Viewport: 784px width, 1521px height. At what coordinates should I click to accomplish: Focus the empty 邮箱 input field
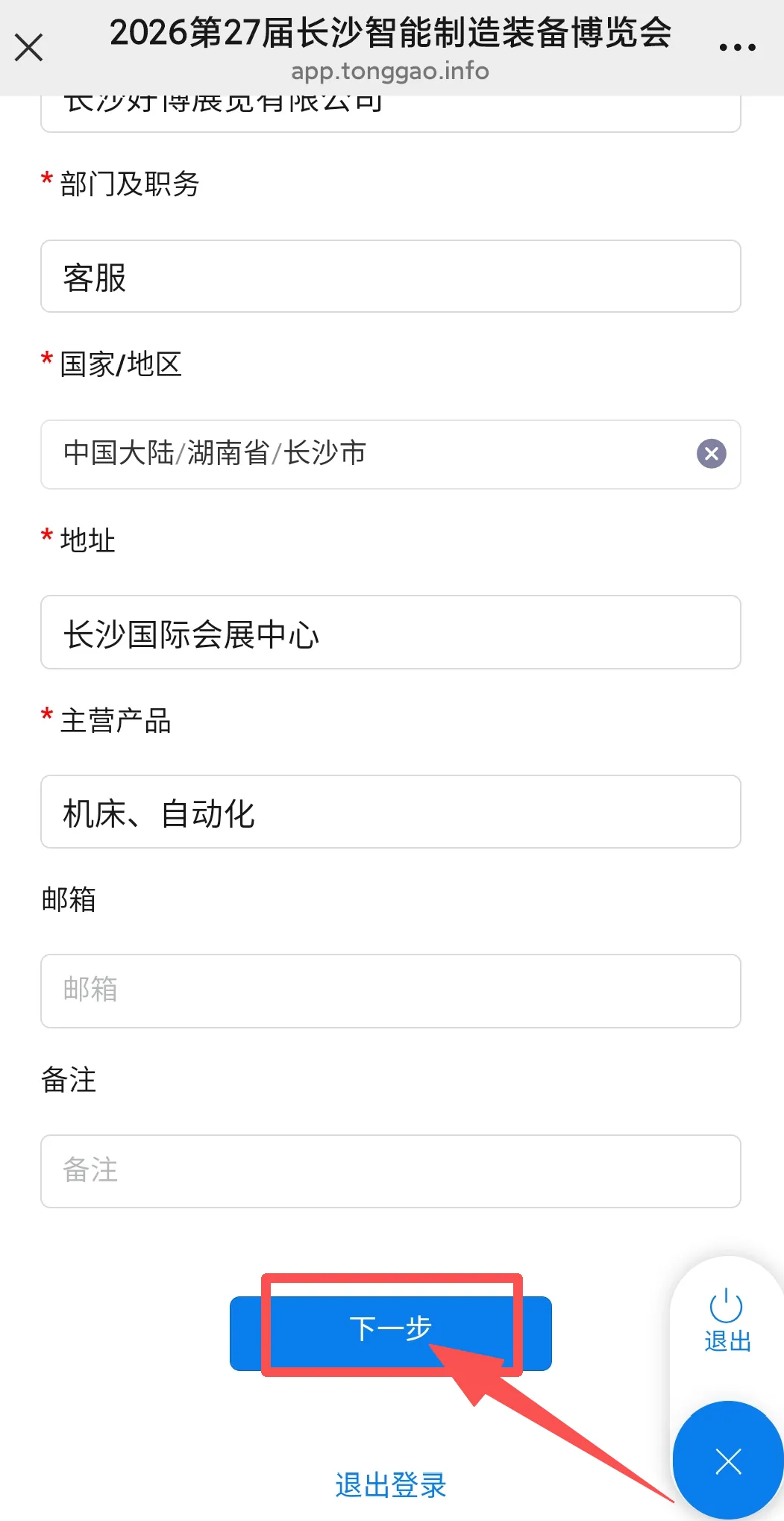click(x=390, y=990)
